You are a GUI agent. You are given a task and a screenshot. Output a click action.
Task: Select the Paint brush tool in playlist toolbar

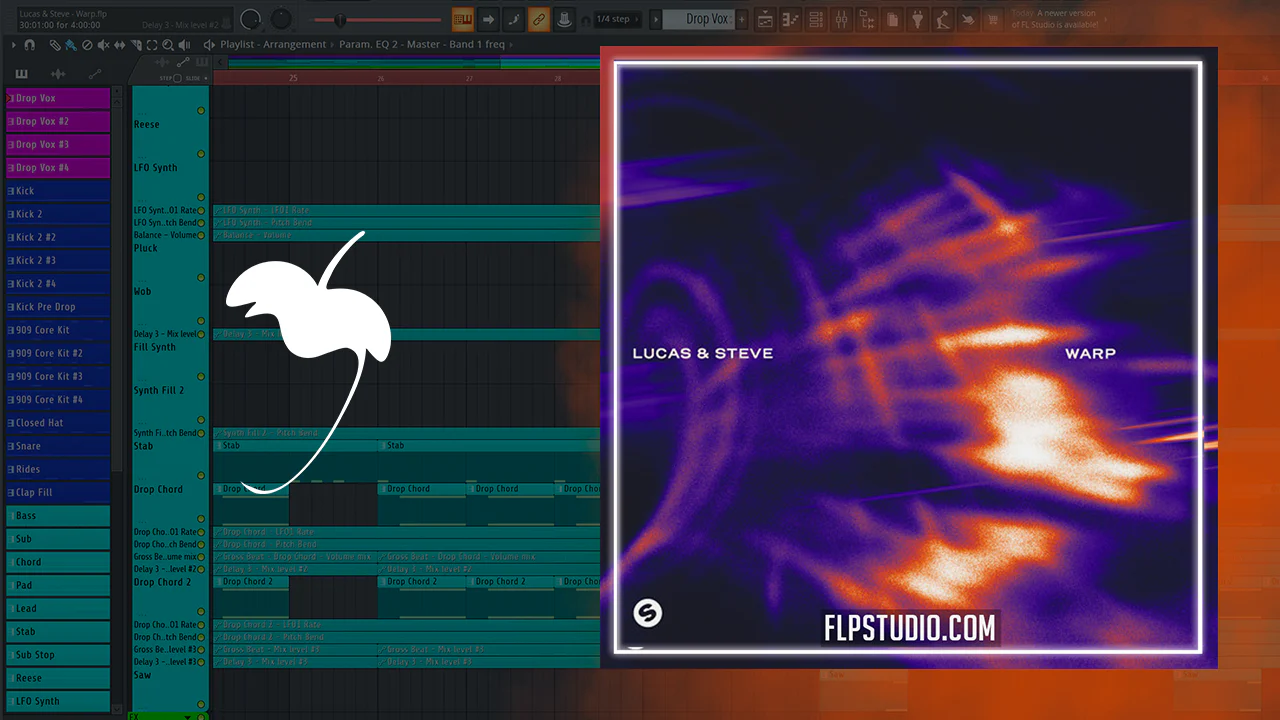(71, 45)
